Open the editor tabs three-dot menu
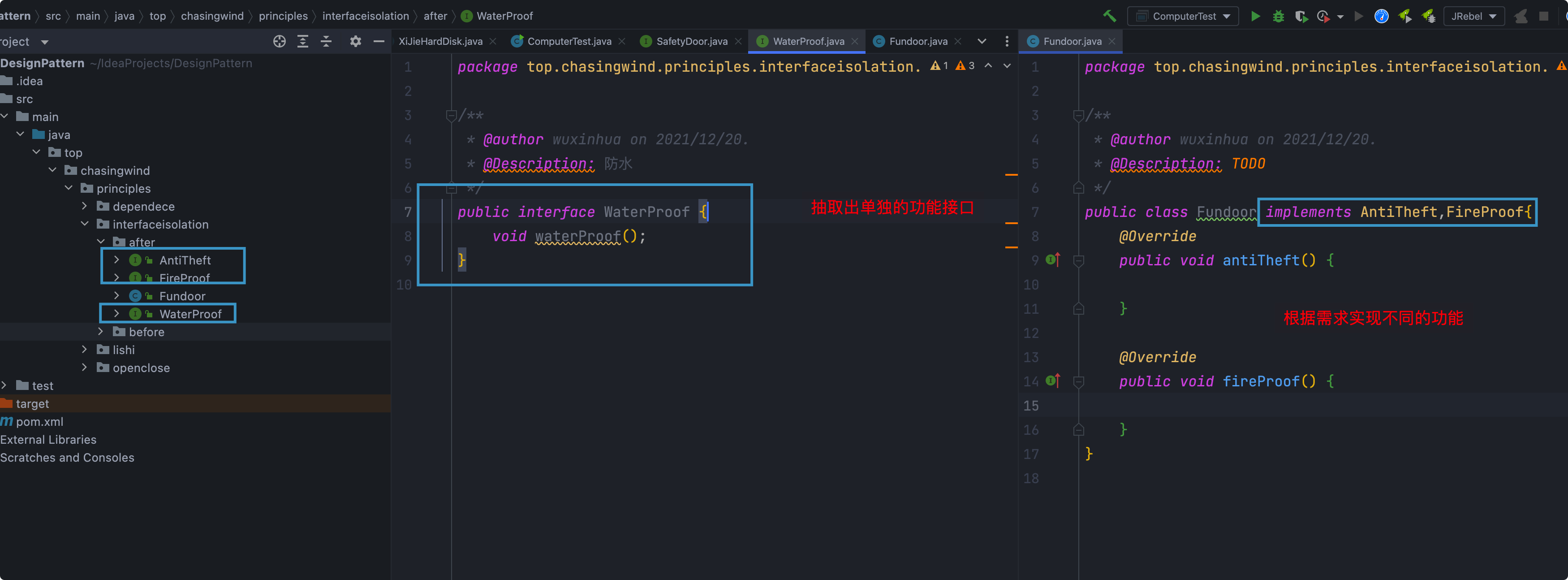 [1007, 41]
